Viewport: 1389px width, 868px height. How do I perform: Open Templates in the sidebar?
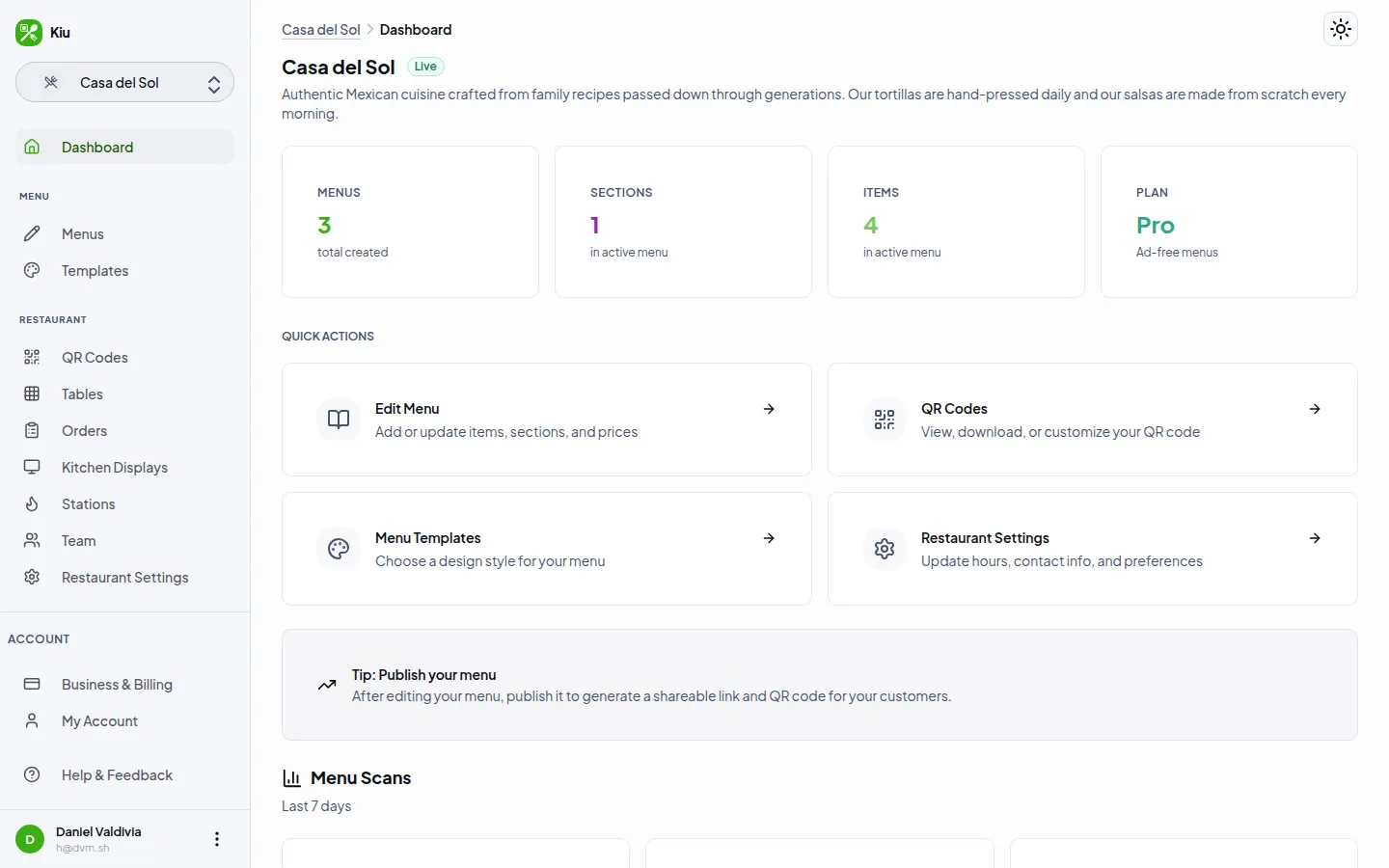coord(124,270)
